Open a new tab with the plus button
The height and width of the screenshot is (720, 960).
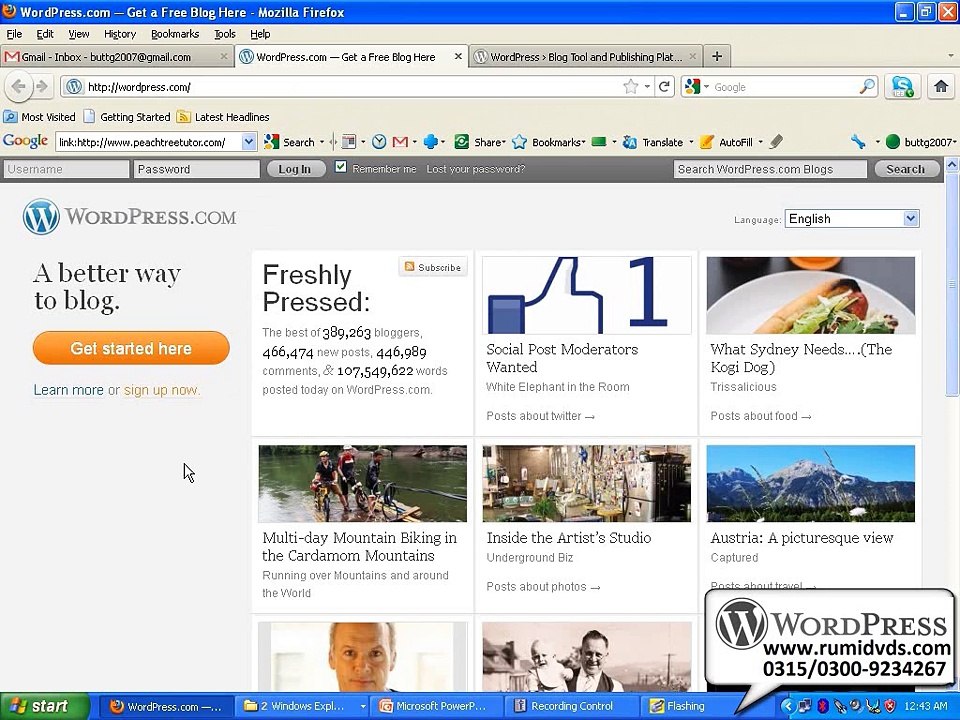point(717,57)
